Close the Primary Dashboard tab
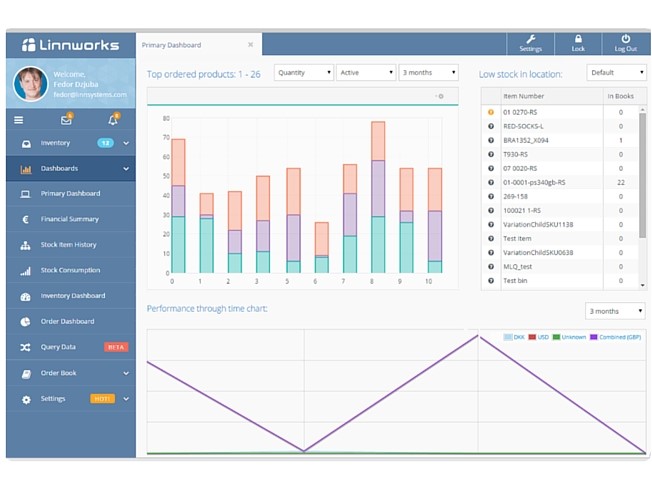 pyautogui.click(x=250, y=45)
